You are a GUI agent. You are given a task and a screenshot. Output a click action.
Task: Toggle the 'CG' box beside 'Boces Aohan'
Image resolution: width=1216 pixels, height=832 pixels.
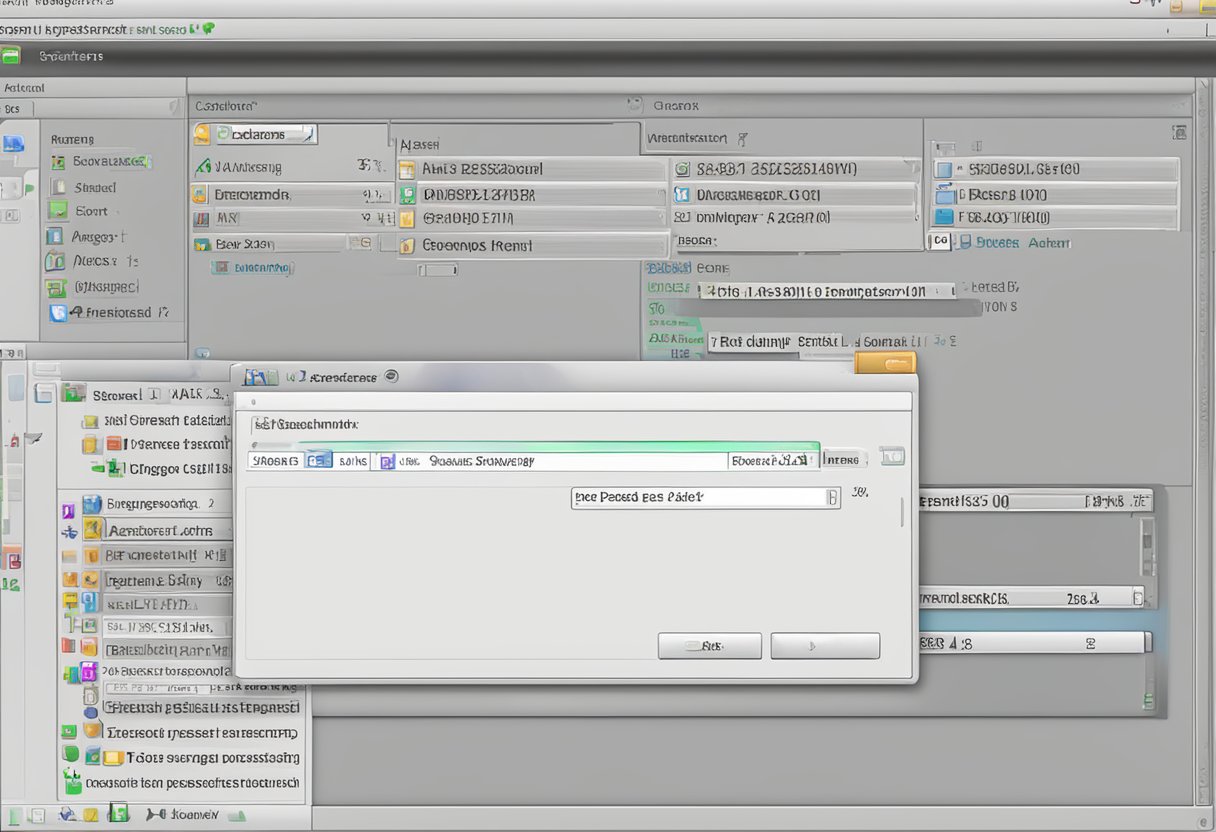tap(940, 241)
